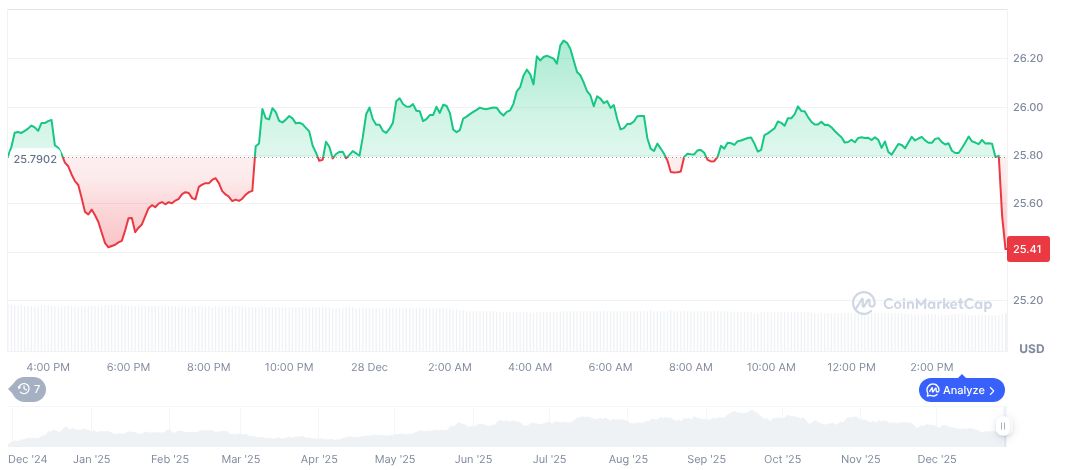Click Dec '24 at the navigator start
This screenshot has width=1072, height=470.
27,459
